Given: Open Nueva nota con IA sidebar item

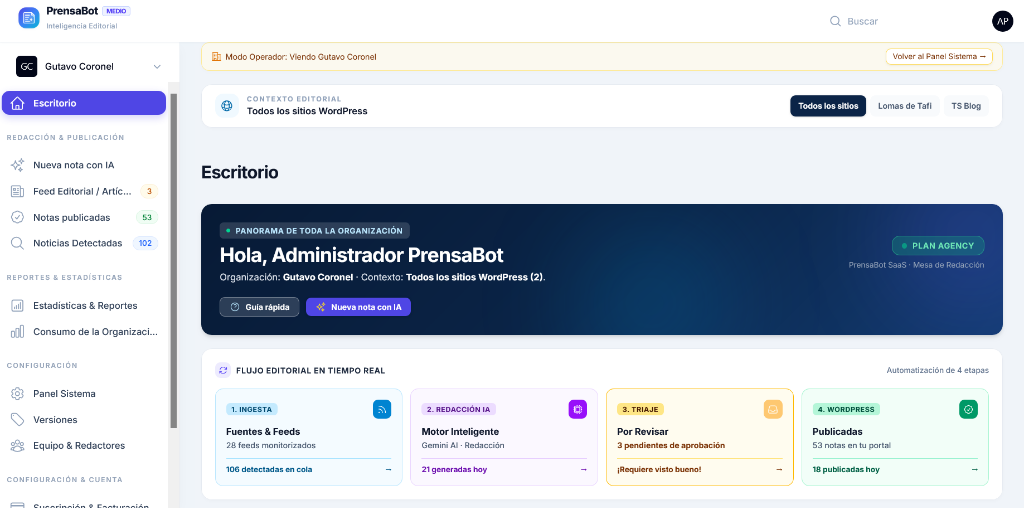Looking at the screenshot, I should (x=84, y=165).
